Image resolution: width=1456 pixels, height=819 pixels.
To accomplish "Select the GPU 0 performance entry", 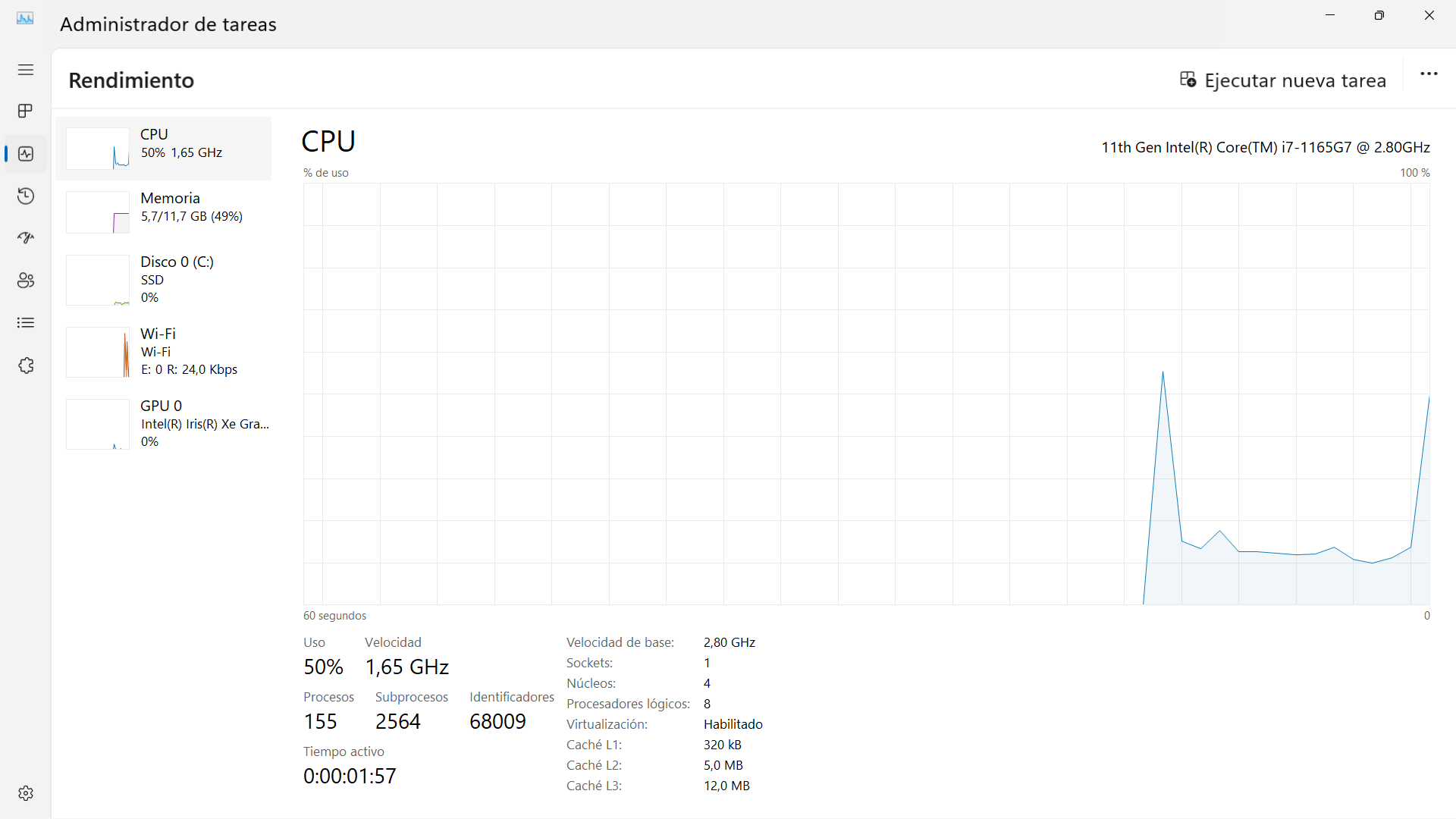I will point(163,424).
